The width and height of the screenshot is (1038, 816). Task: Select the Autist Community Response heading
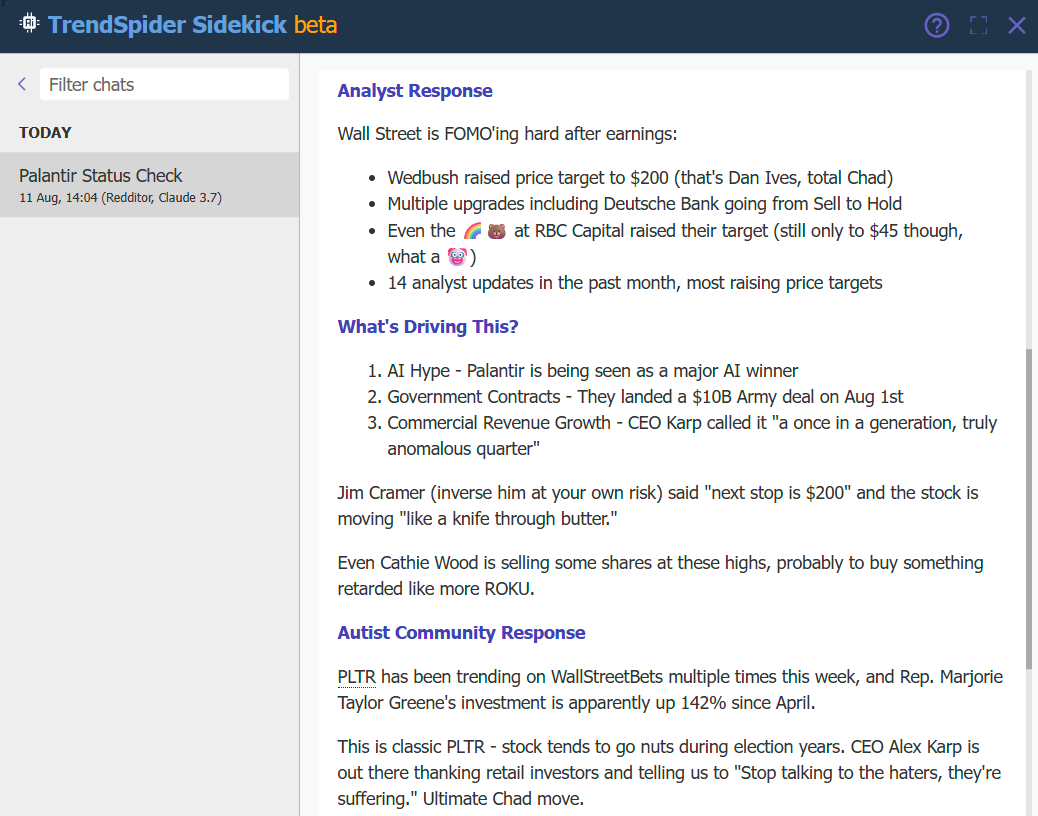click(x=461, y=633)
